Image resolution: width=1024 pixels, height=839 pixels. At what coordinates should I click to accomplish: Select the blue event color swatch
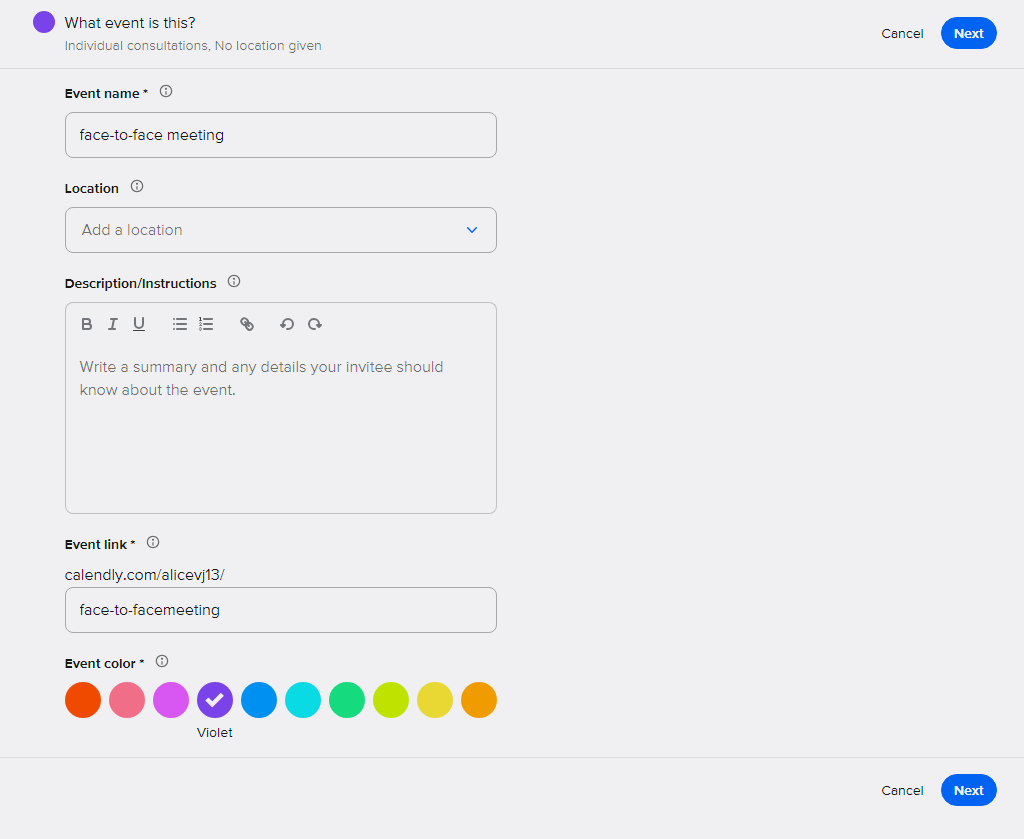pyautogui.click(x=259, y=700)
